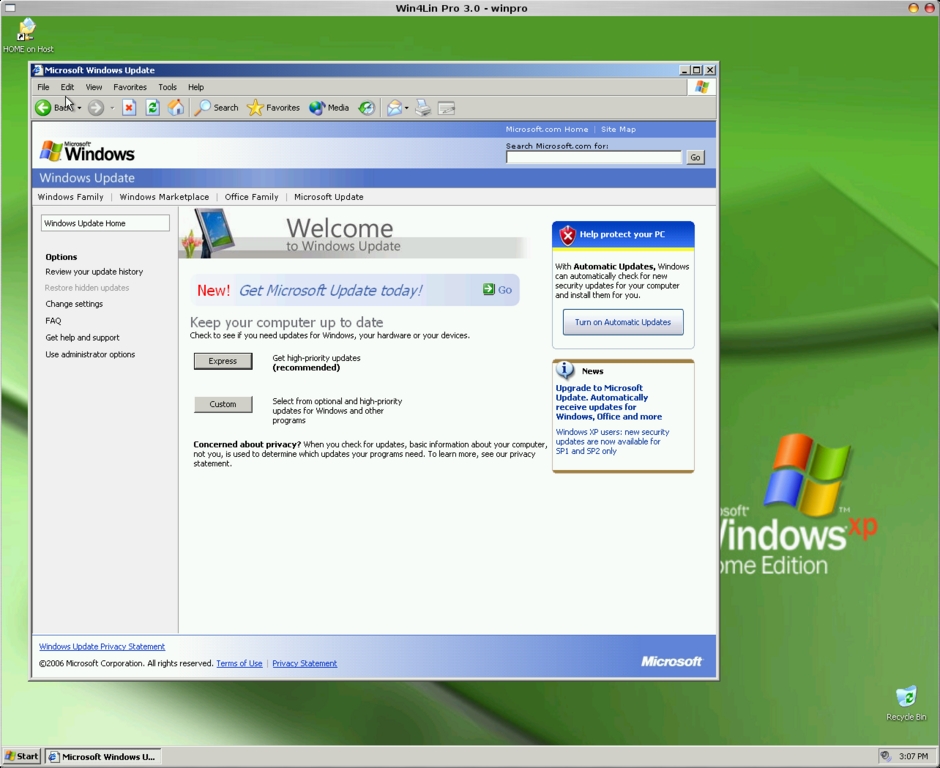Open the Start menu on the taskbar
Screen dimensions: 940x768
[21, 756]
